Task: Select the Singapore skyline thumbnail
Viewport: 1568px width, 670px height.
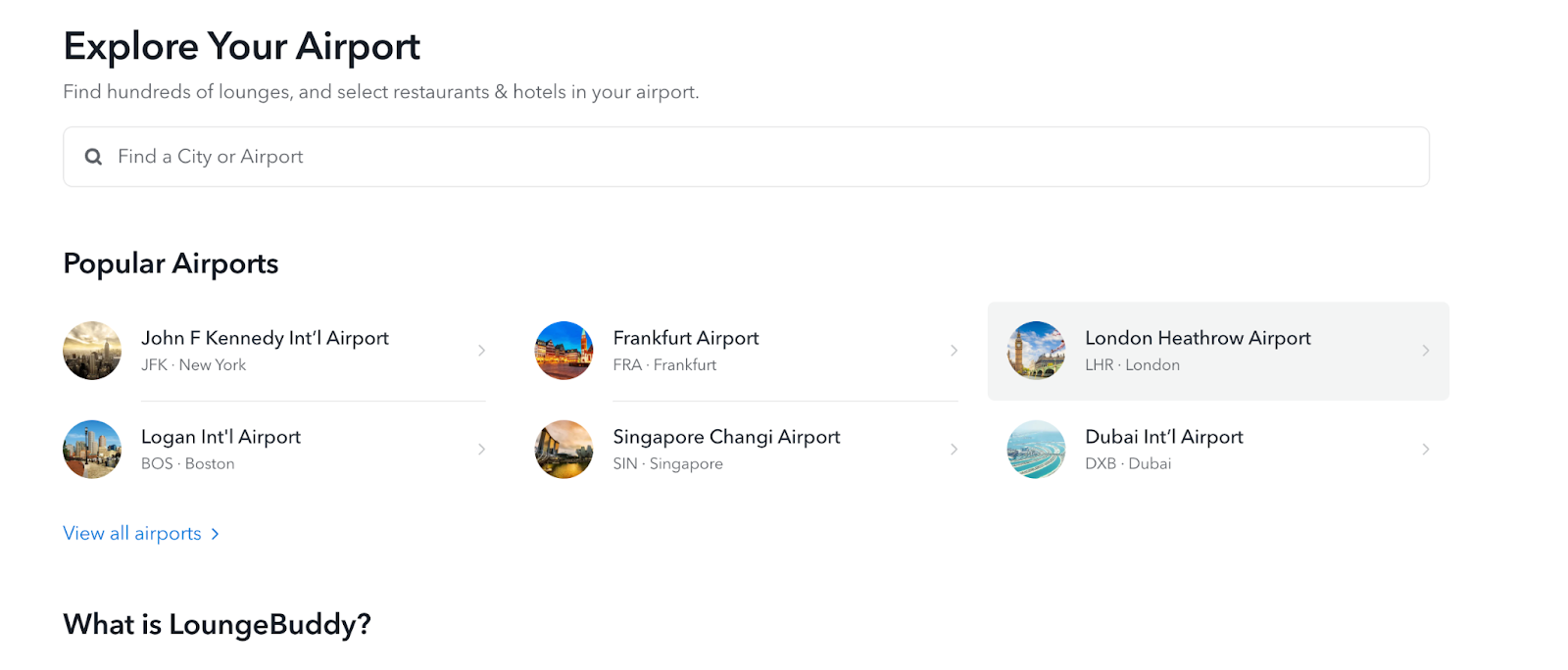Action: 563,450
